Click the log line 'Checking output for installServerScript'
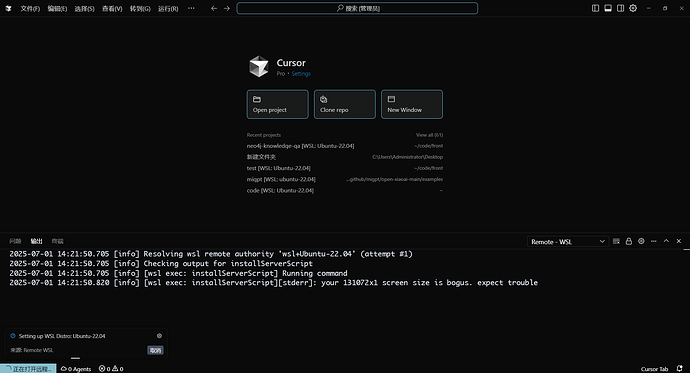This screenshot has height=373, width=690. [161, 263]
